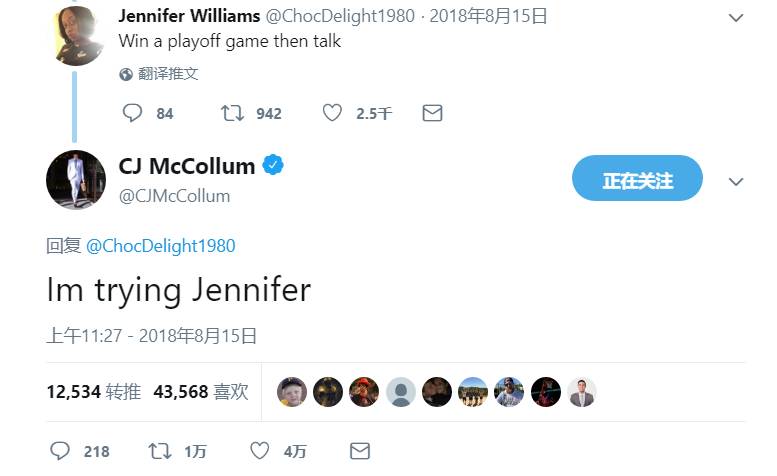
Task: Retweet CJ McCollum's "Im trying Jennifer" tweet
Action: tap(159, 451)
